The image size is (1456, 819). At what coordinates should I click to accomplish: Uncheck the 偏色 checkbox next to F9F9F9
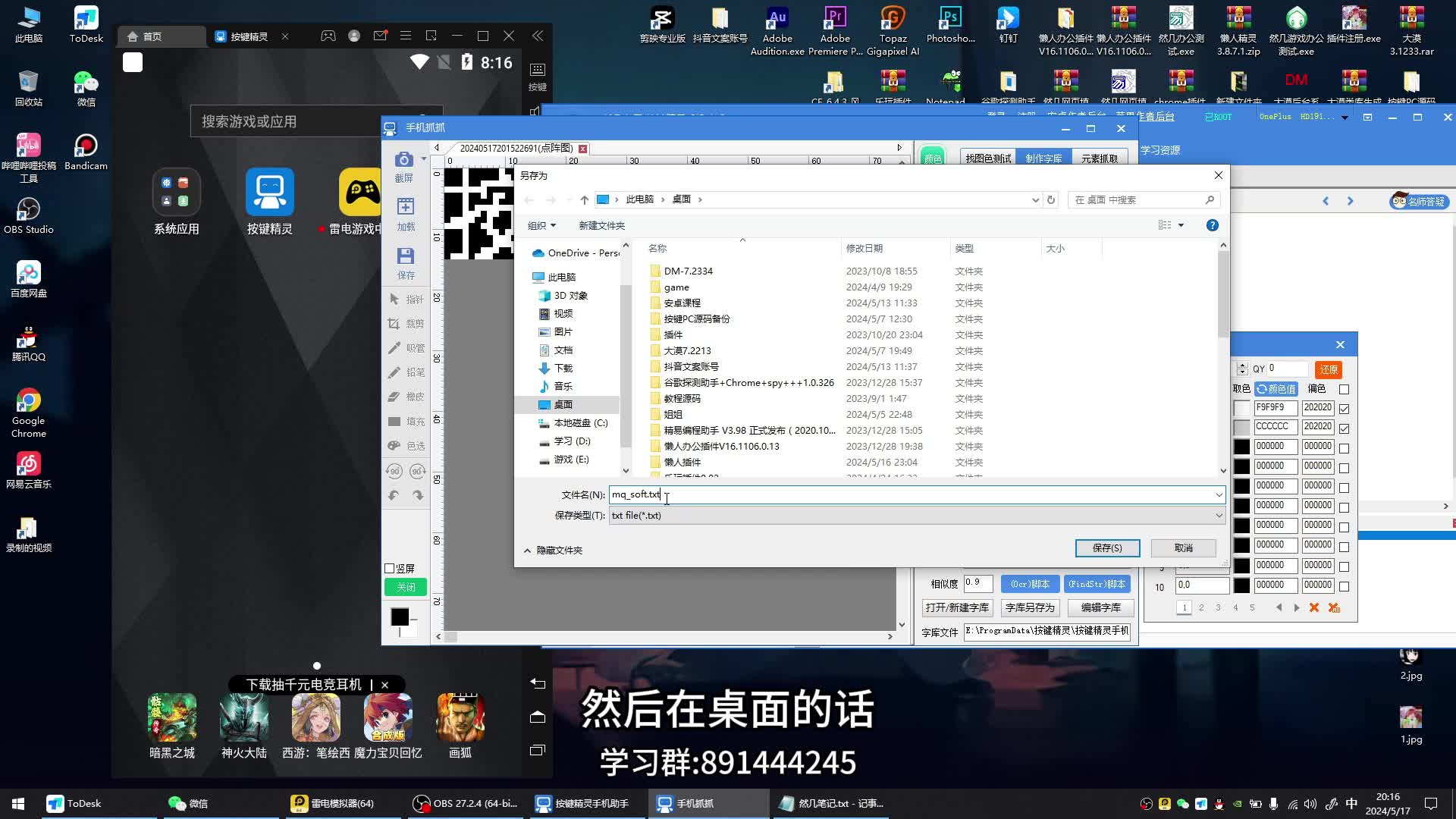point(1345,407)
